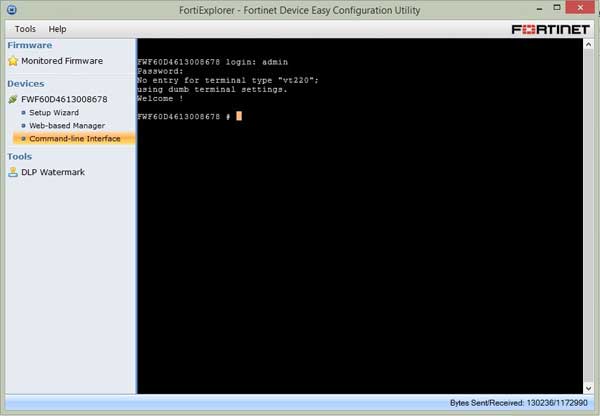Open the Tools menu
This screenshot has height=416, width=600.
tap(25, 29)
